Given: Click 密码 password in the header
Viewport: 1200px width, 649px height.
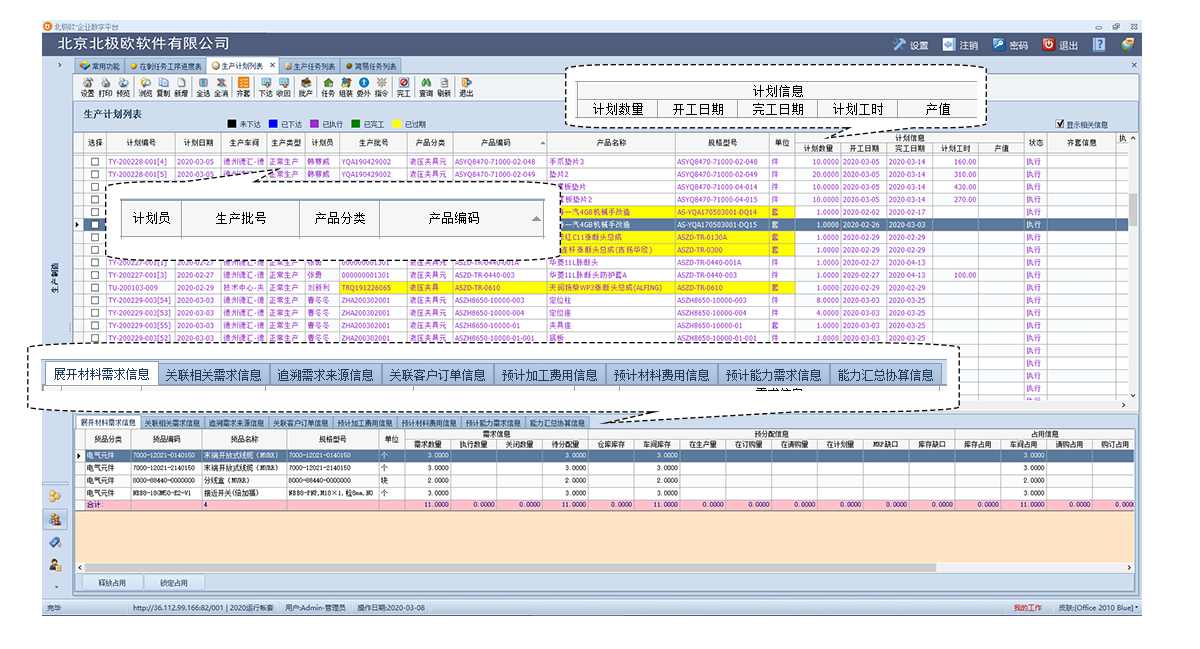Looking at the screenshot, I should pos(1010,45).
